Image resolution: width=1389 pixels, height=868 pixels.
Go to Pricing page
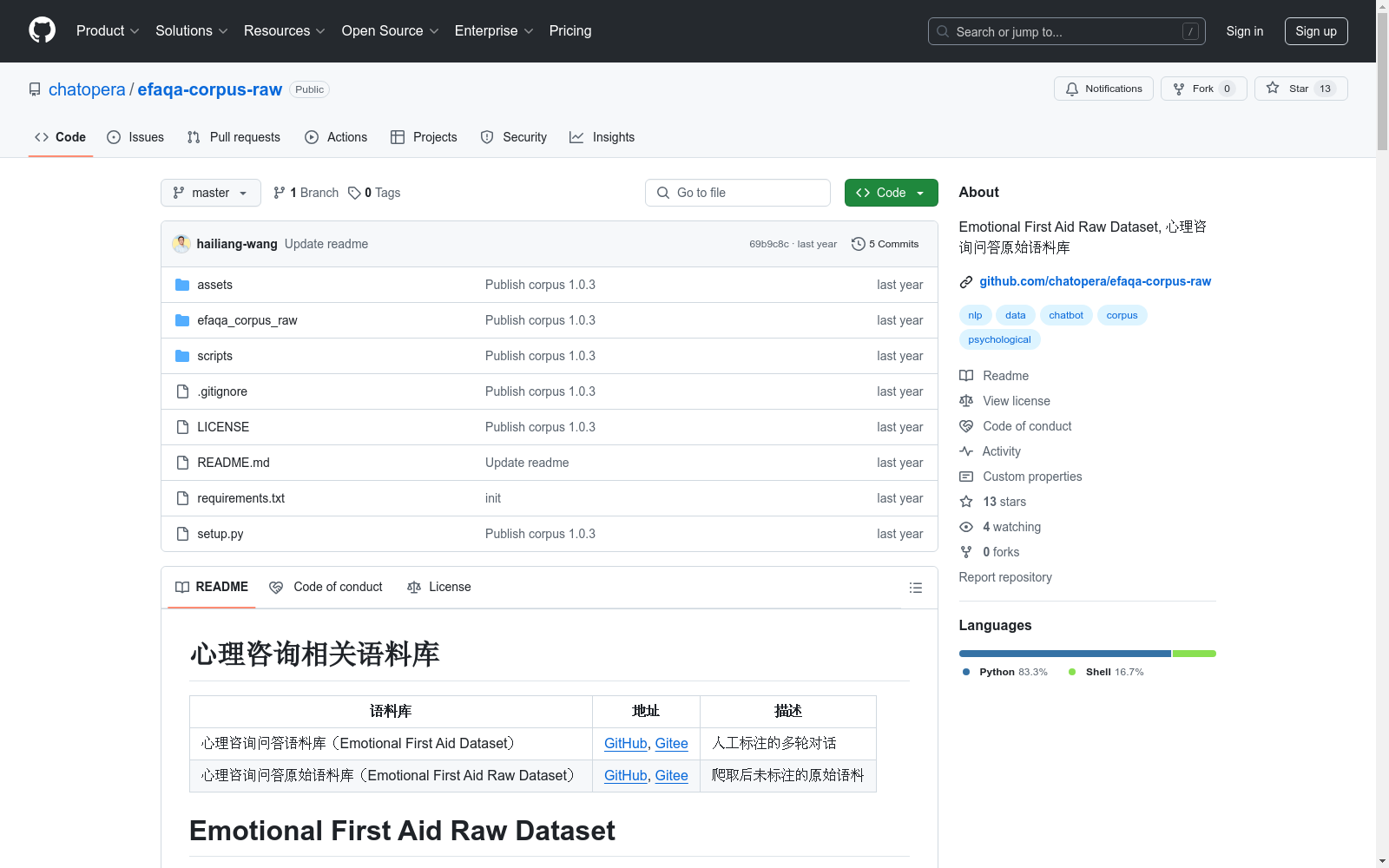tap(570, 30)
